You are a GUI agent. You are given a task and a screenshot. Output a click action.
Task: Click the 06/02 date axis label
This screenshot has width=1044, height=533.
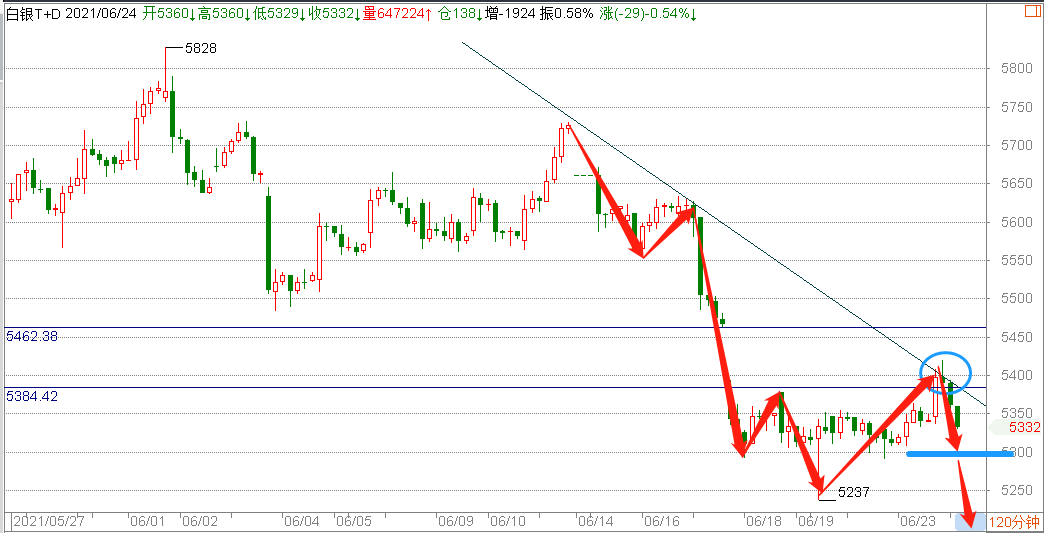200,521
